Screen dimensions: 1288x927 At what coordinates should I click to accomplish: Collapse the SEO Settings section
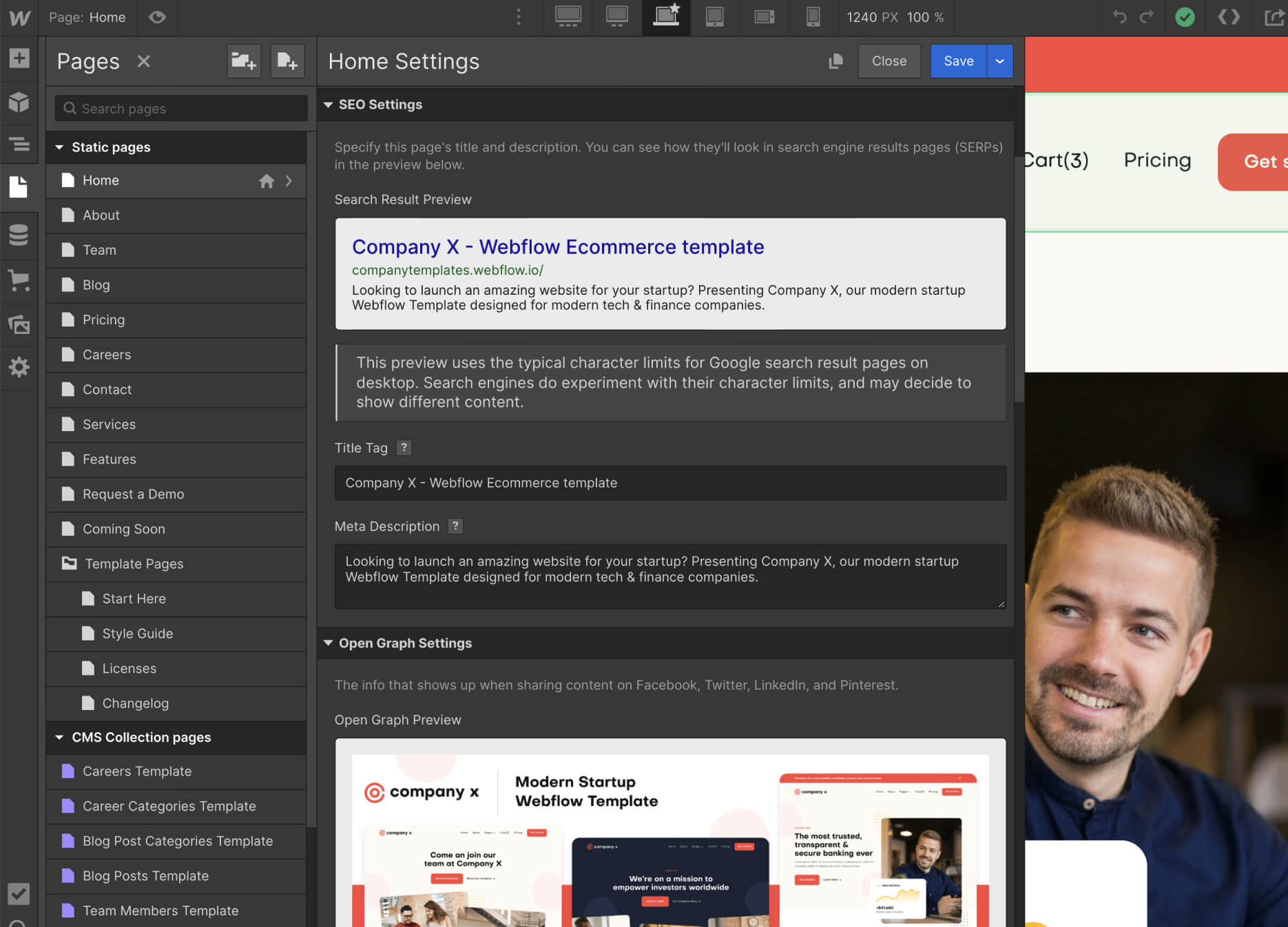[x=329, y=104]
